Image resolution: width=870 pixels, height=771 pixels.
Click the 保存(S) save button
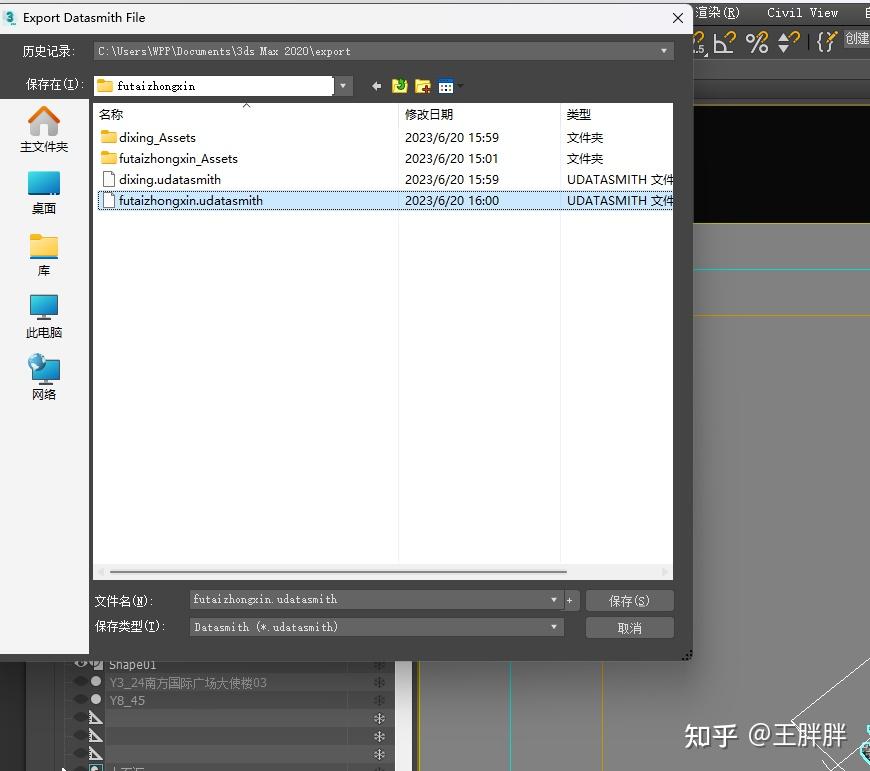click(629, 599)
